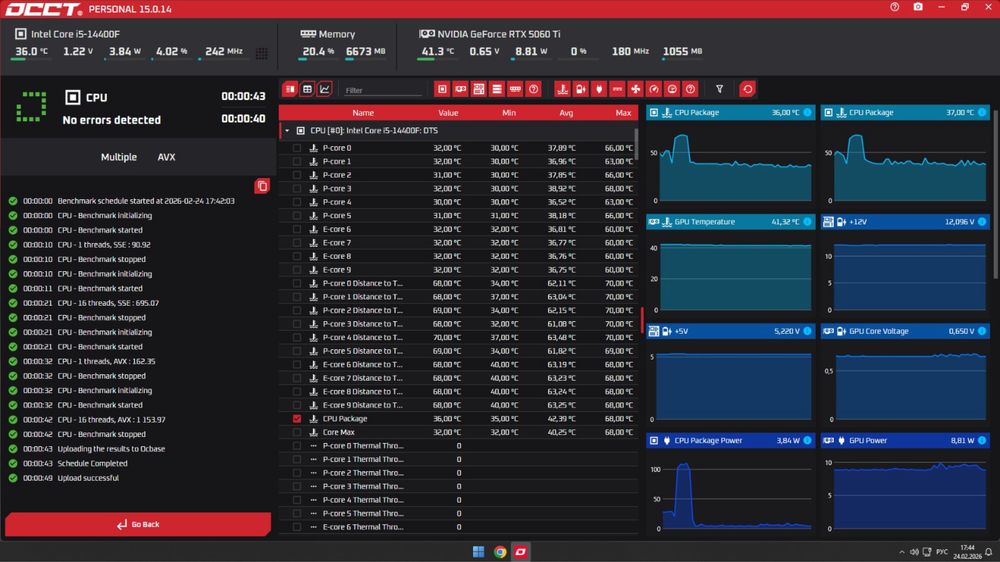This screenshot has height=562, width=1000.
Task: Uncheck the CPU Package sensor checkbox
Action: pyautogui.click(x=297, y=418)
